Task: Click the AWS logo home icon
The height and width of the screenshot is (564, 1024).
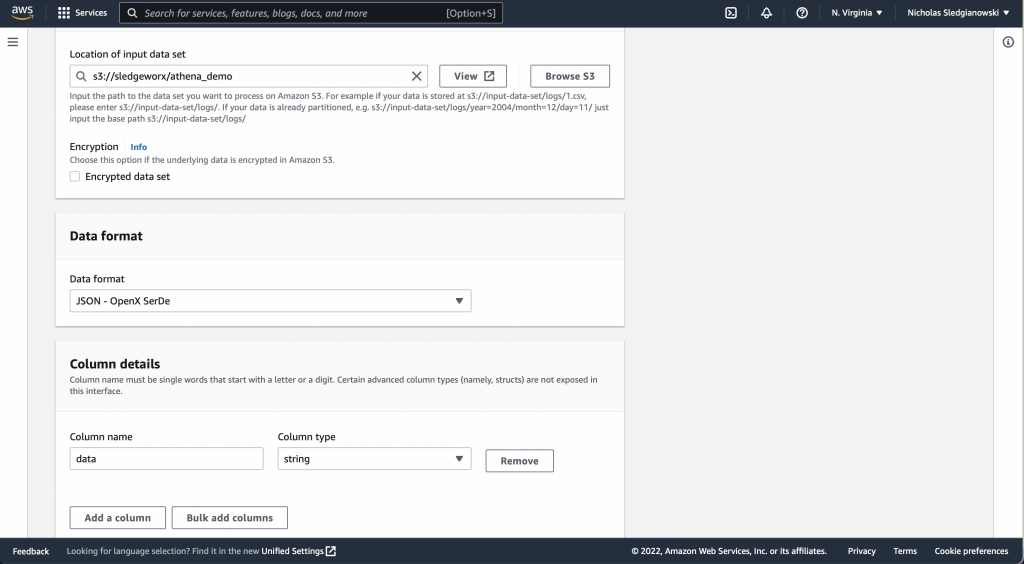Action: (x=23, y=13)
